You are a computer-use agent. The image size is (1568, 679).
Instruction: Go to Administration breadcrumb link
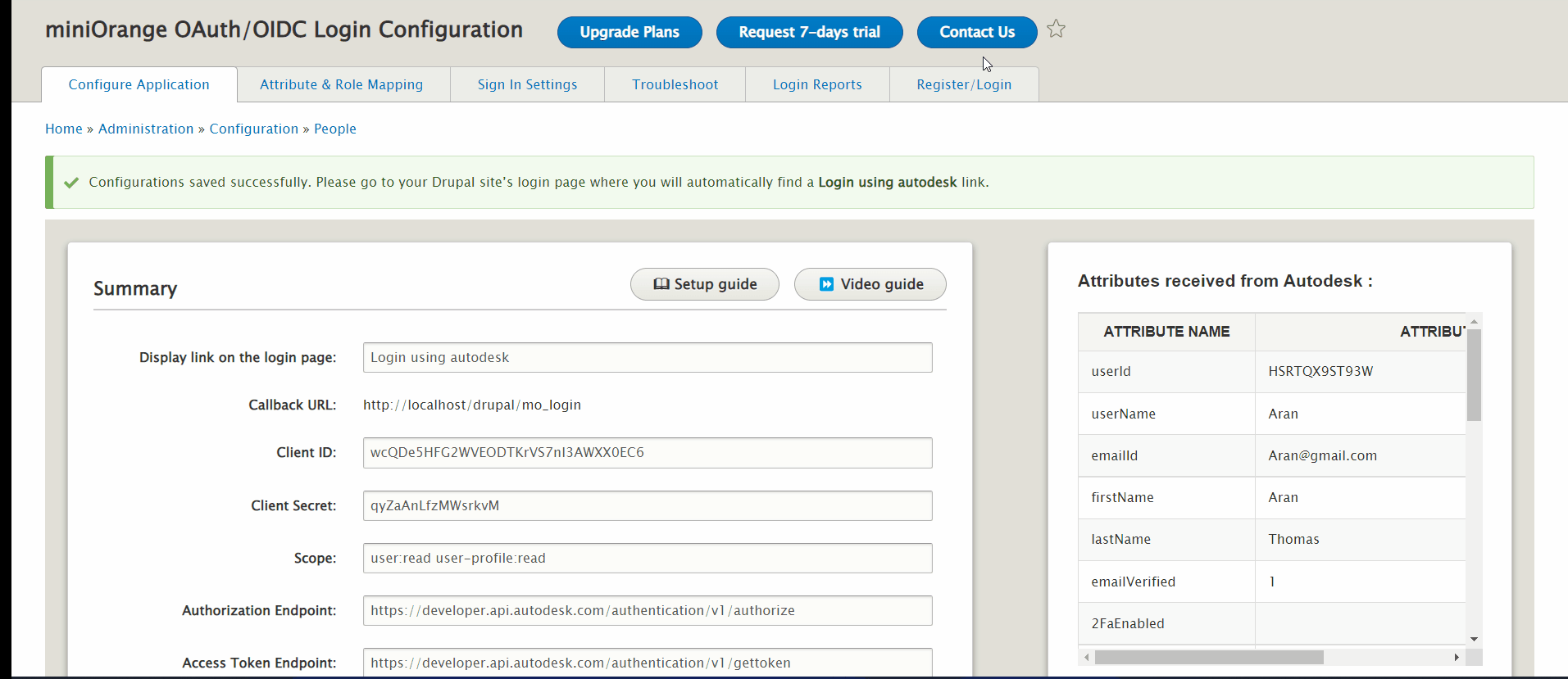(146, 129)
